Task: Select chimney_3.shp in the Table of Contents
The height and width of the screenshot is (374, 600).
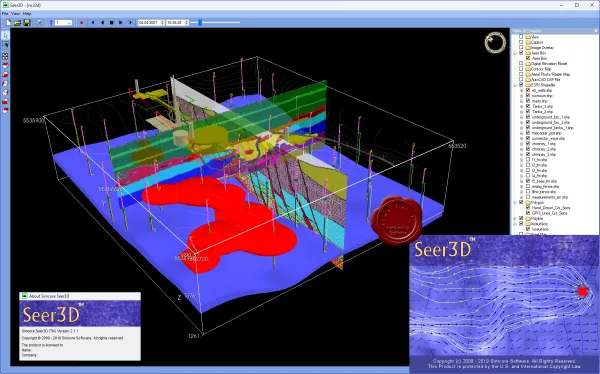Action: (x=544, y=154)
